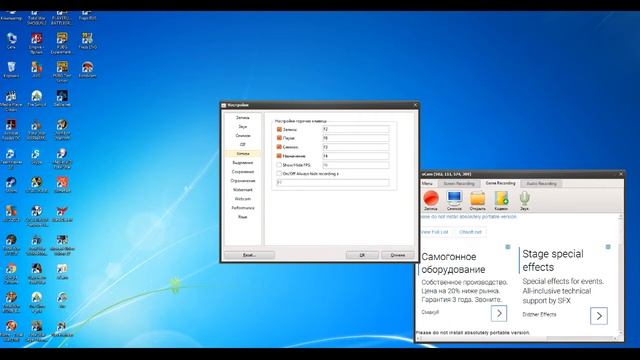Select Performance in settings sidebar
The height and width of the screenshot is (360, 640).
click(x=242, y=208)
